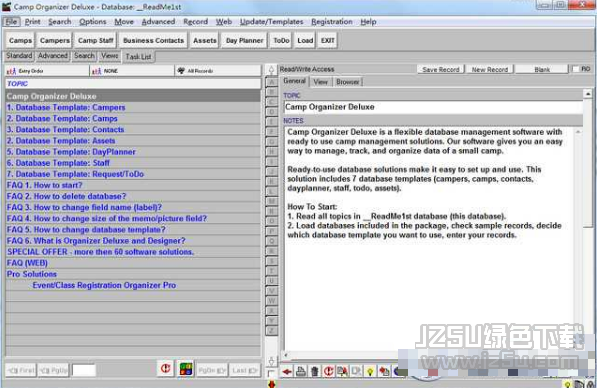The height and width of the screenshot is (388, 597).
Task: Click the Blank button
Action: (542, 70)
